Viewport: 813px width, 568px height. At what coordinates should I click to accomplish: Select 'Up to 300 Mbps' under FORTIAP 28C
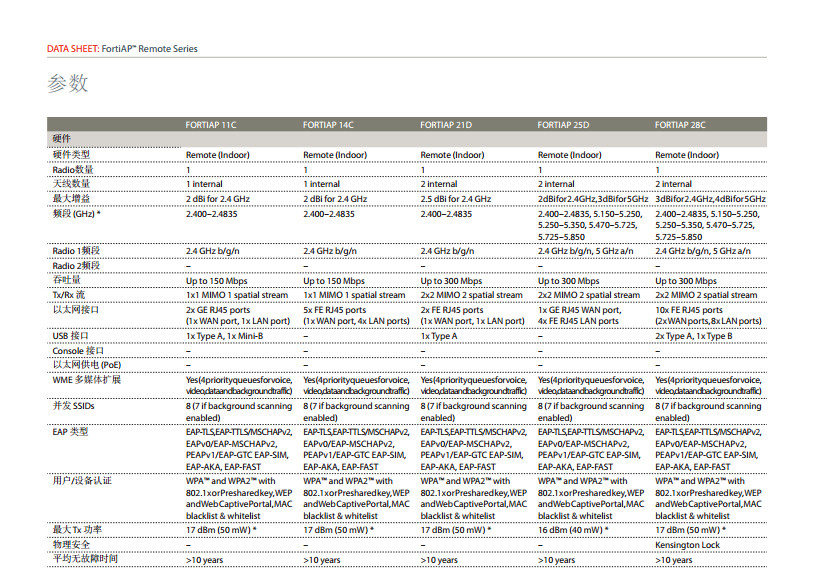(x=686, y=281)
